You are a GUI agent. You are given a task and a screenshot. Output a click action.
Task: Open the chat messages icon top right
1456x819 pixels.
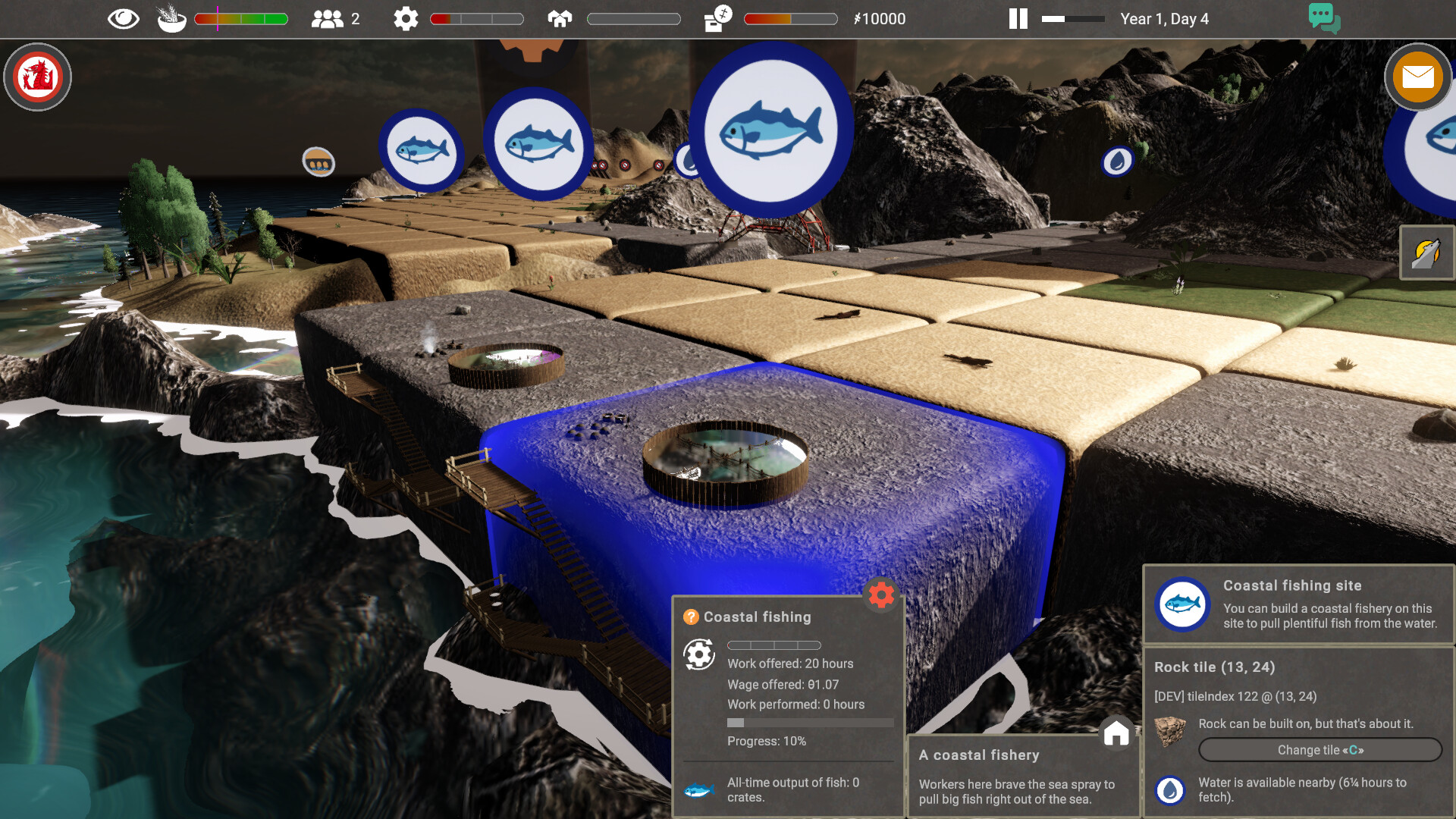[1324, 17]
